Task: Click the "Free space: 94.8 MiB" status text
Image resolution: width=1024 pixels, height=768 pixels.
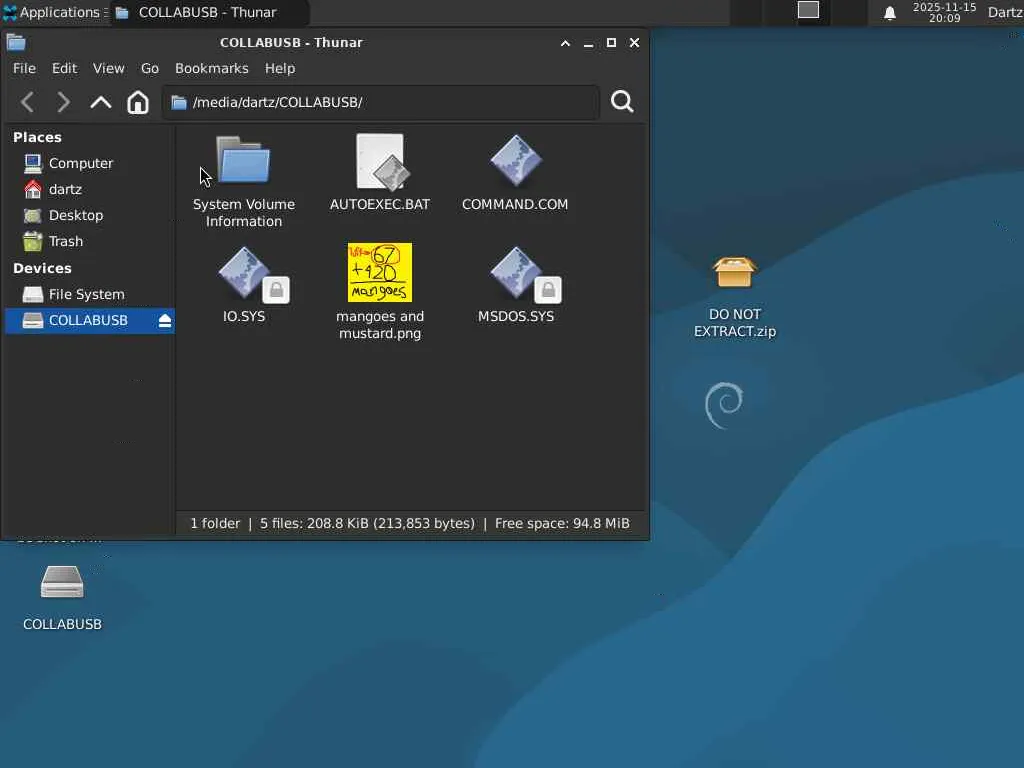Action: point(562,524)
